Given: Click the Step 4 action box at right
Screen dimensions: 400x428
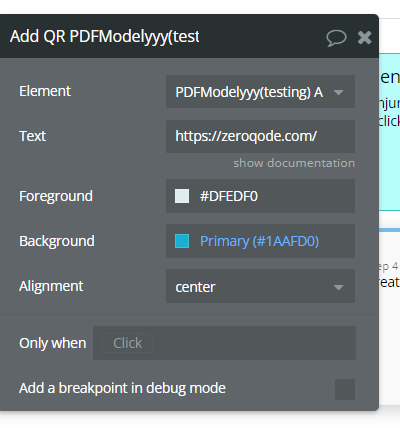Looking at the screenshot, I should click(x=389, y=317).
